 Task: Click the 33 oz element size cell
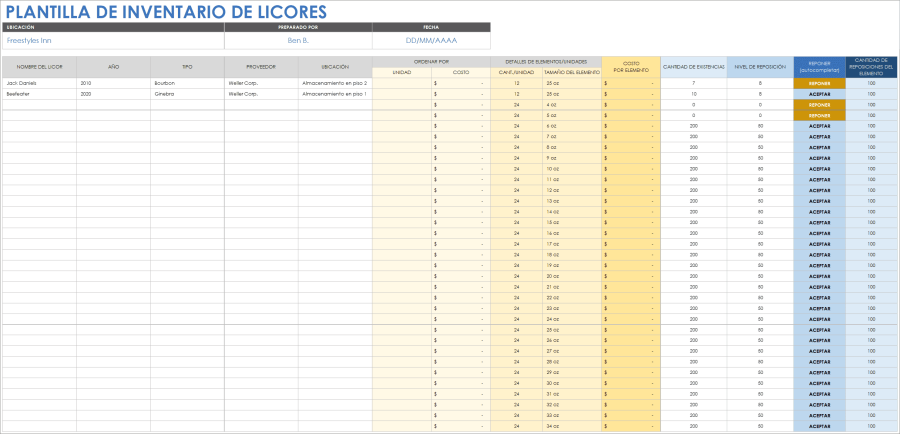pos(572,416)
